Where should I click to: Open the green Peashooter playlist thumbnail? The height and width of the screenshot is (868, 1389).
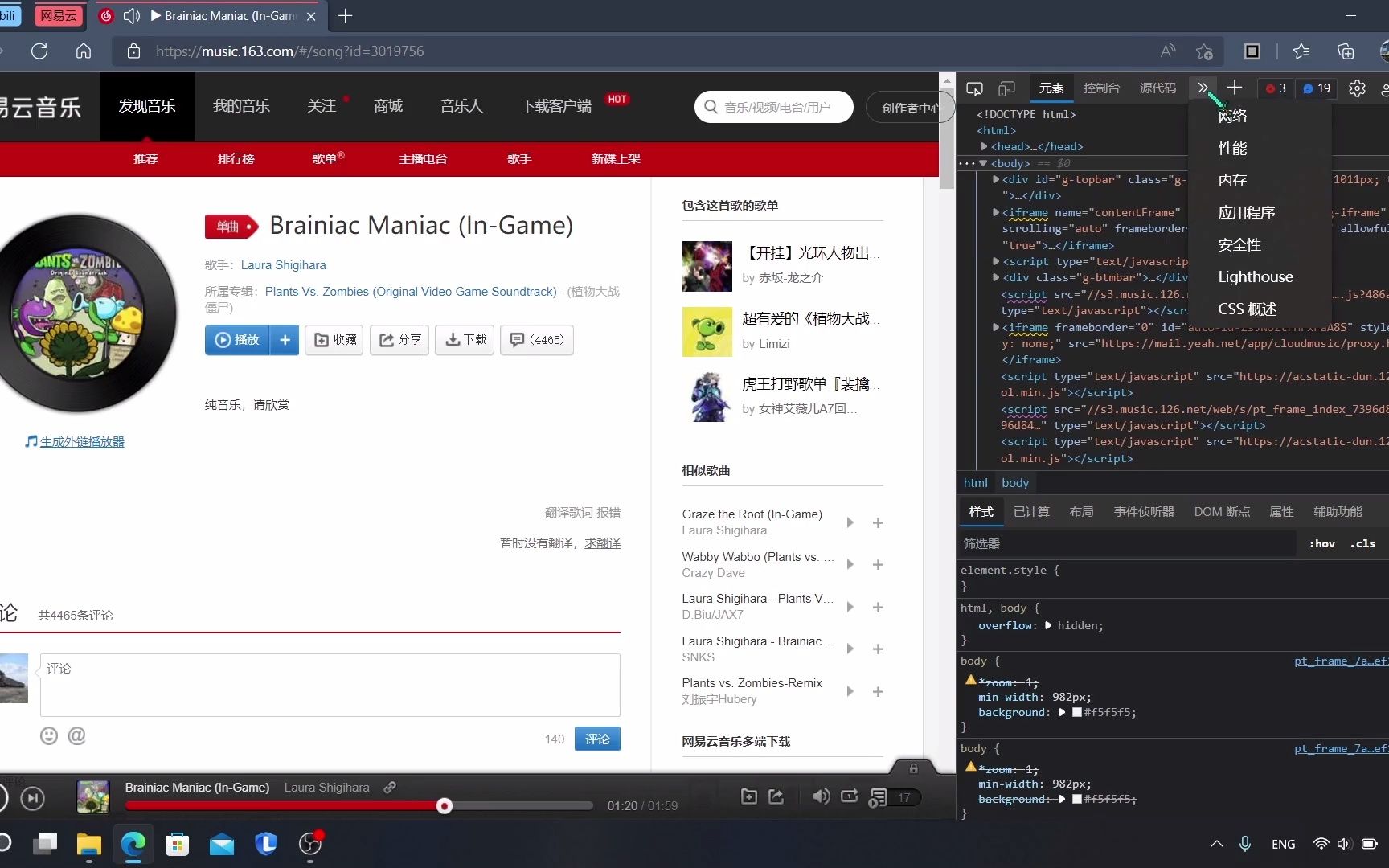point(707,331)
